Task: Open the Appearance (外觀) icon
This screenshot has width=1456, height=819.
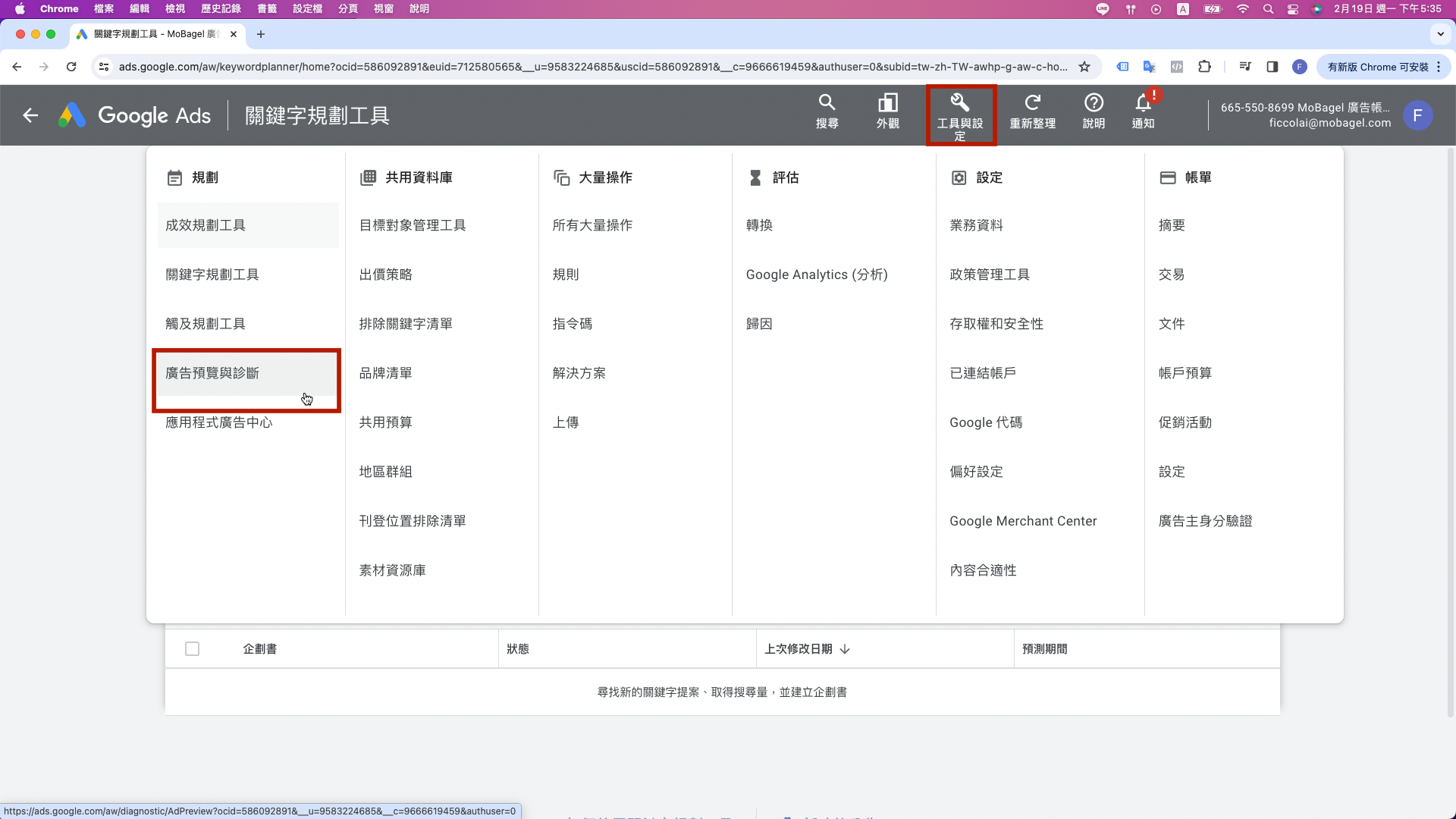Action: [888, 102]
